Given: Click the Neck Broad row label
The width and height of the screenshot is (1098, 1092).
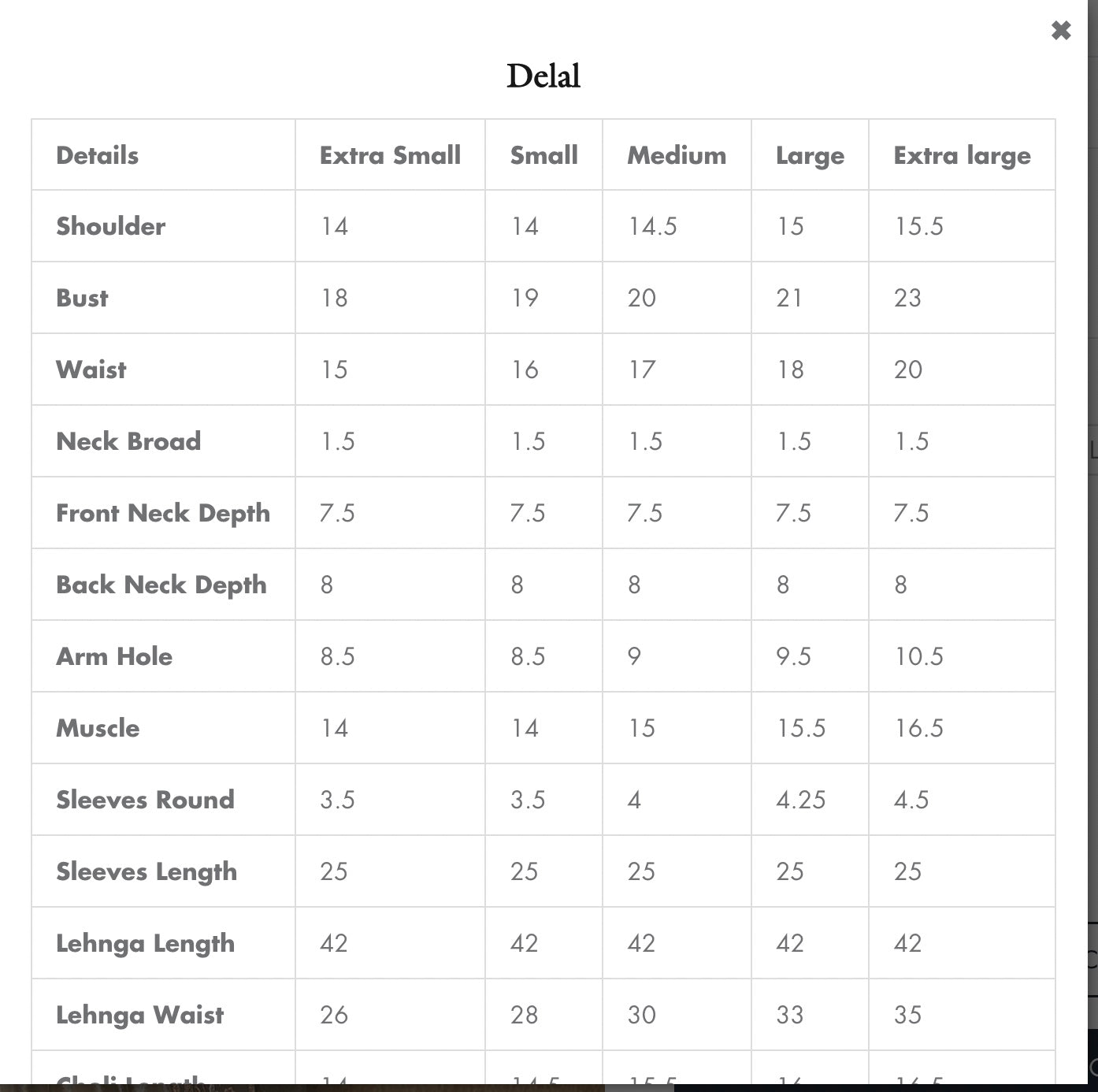Looking at the screenshot, I should (x=128, y=441).
